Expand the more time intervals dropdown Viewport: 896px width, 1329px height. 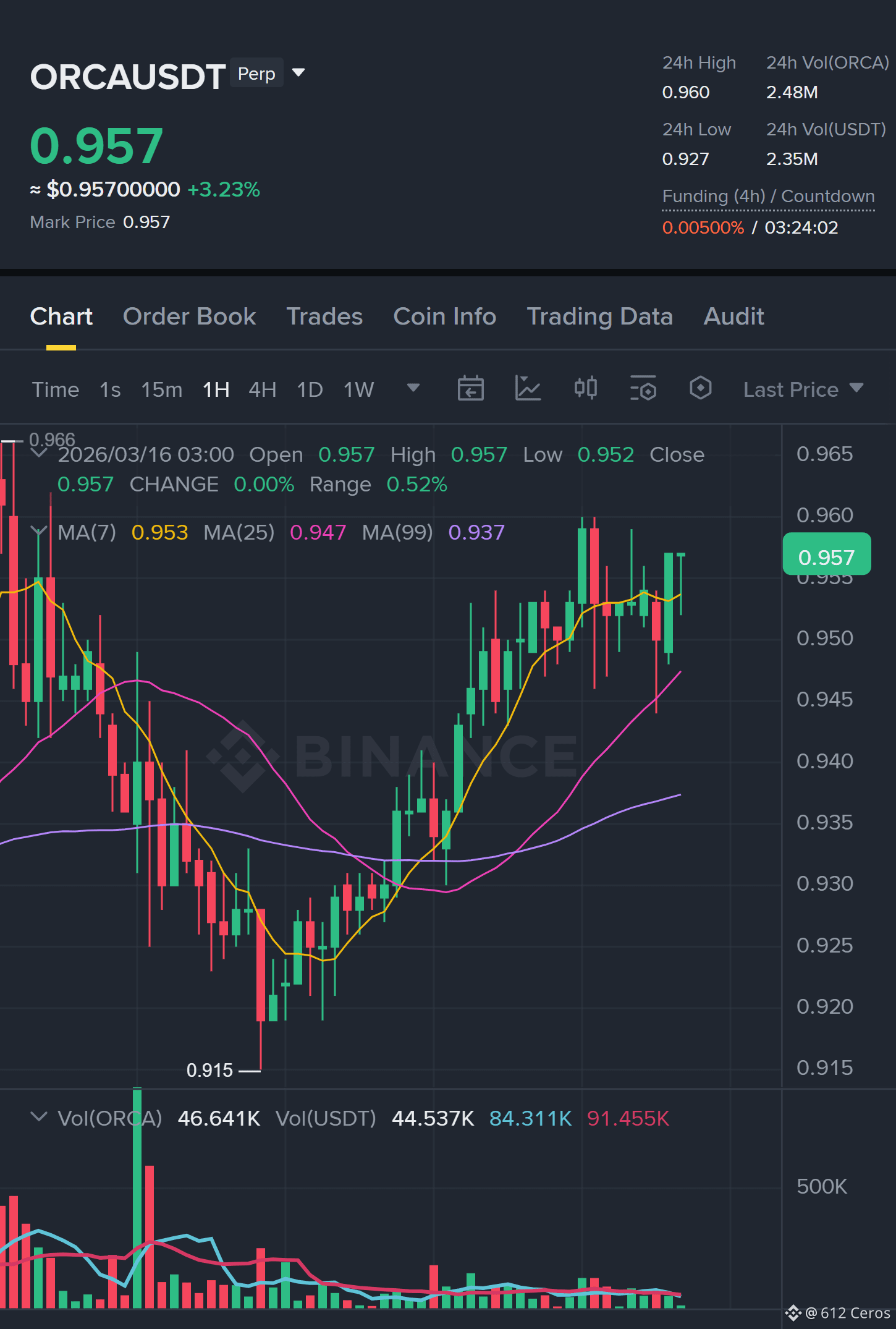[413, 388]
